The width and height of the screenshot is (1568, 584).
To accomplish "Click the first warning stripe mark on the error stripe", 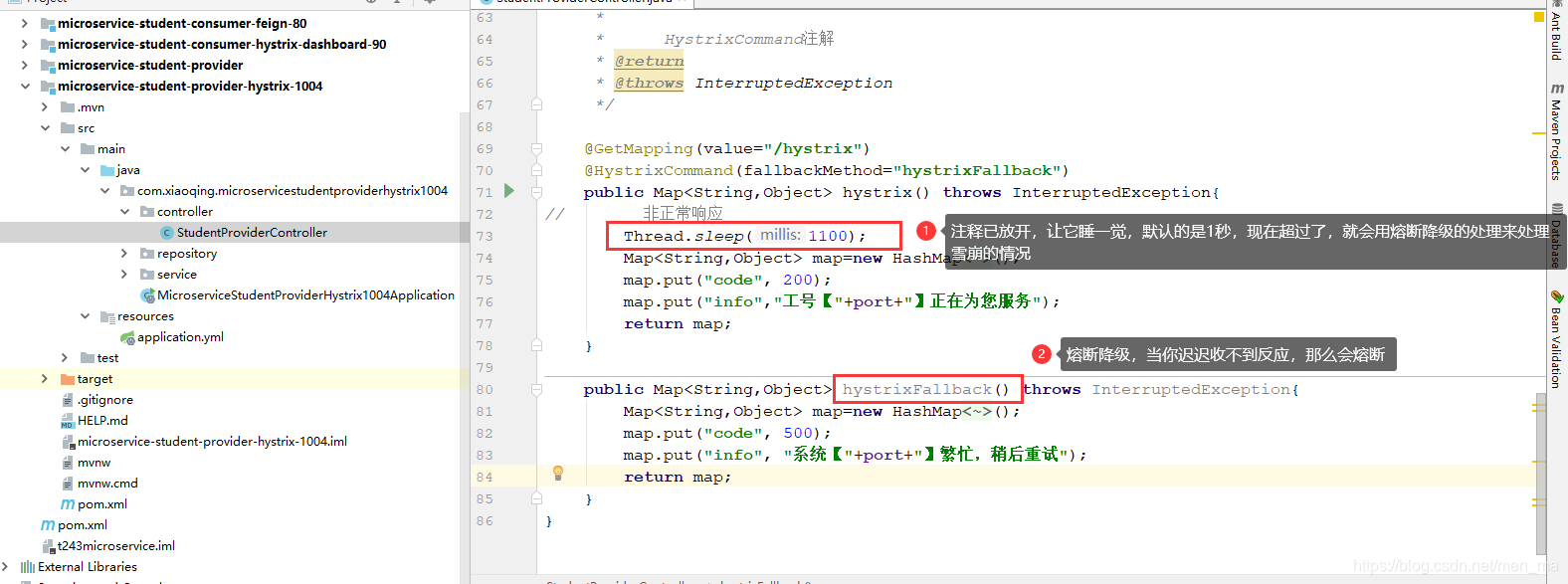I will (1539, 132).
